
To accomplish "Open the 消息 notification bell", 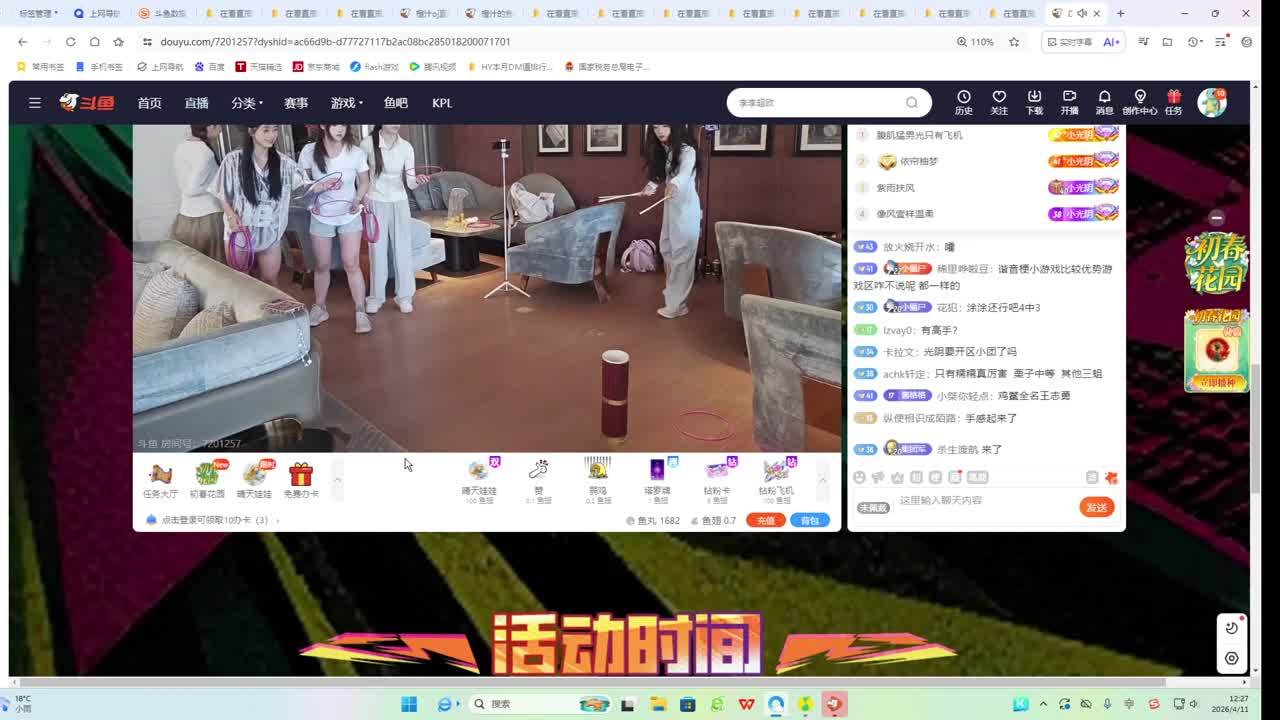I will click(1104, 102).
